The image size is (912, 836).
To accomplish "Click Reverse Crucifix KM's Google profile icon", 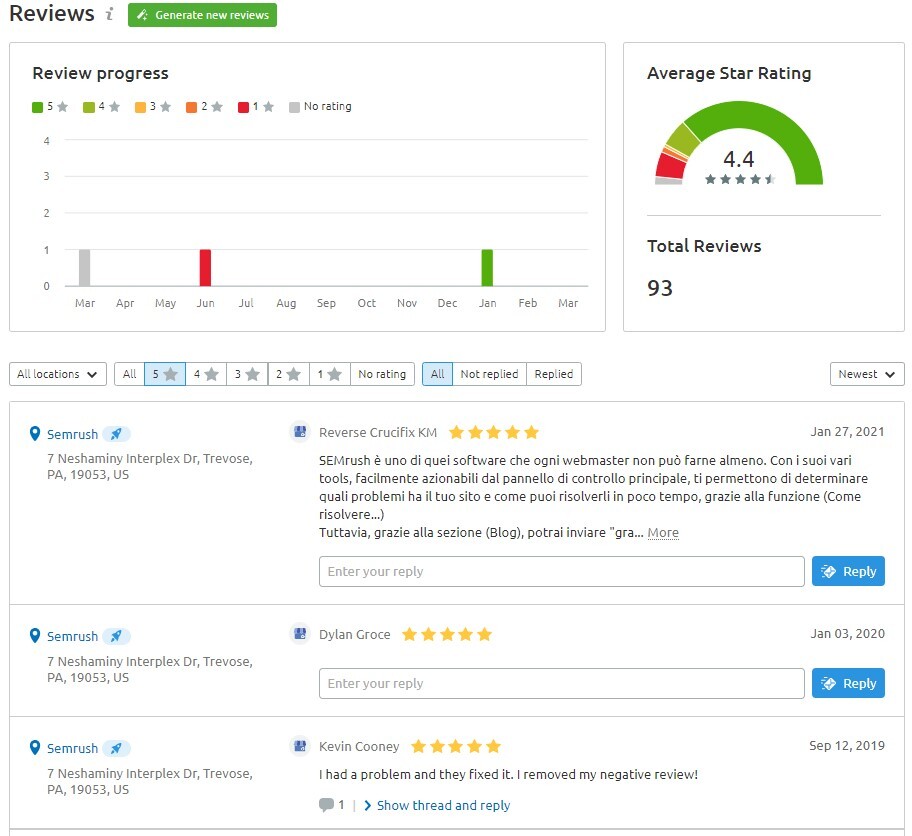I will [299, 430].
